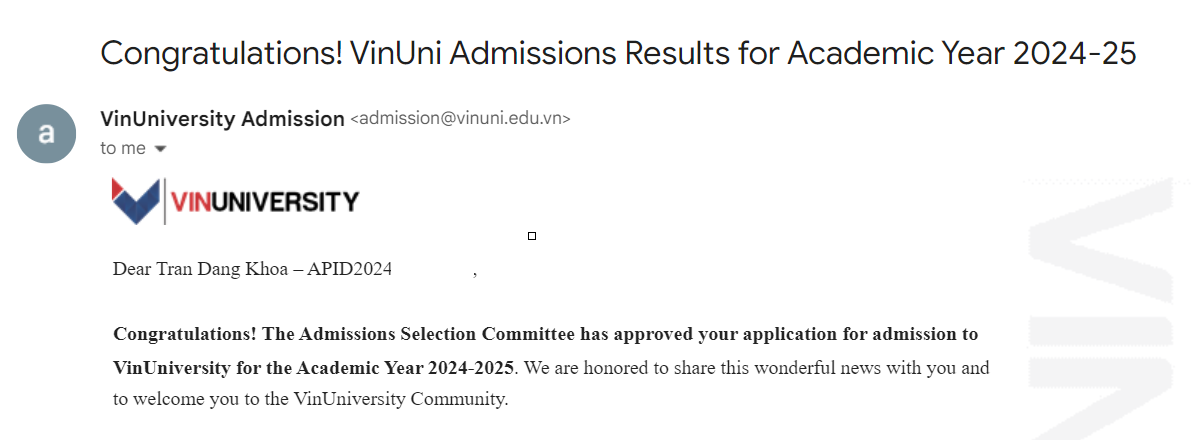
Task: Click "VinUniversity Community" in the last line
Action: (x=400, y=399)
